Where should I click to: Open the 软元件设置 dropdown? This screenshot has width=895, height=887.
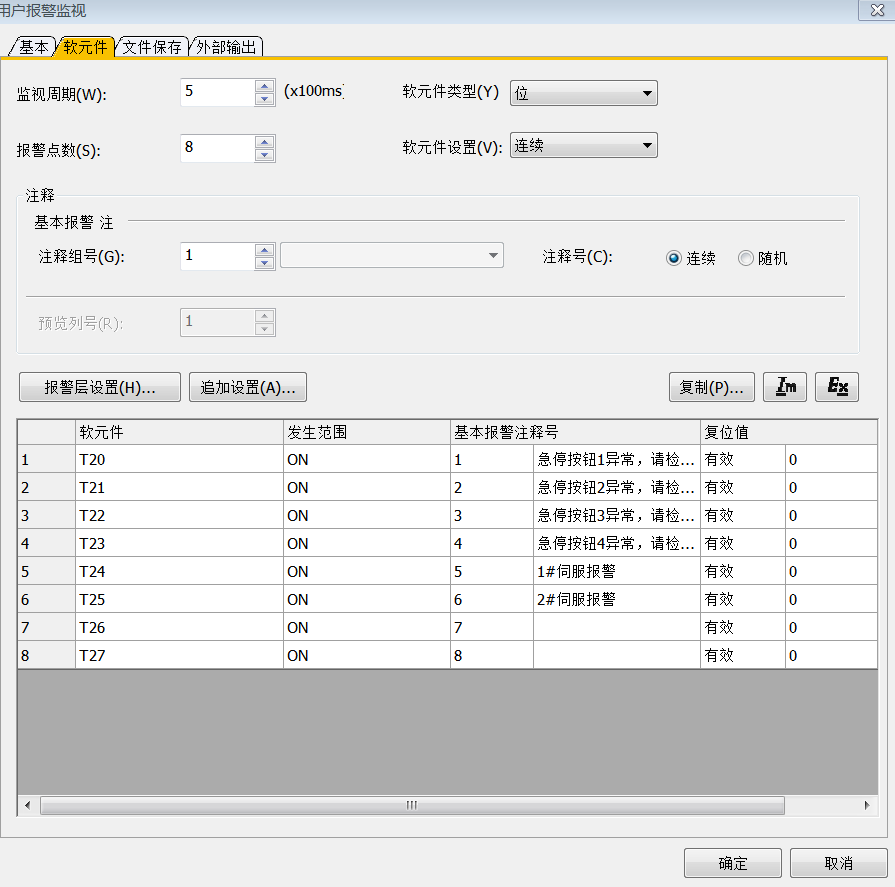point(583,146)
